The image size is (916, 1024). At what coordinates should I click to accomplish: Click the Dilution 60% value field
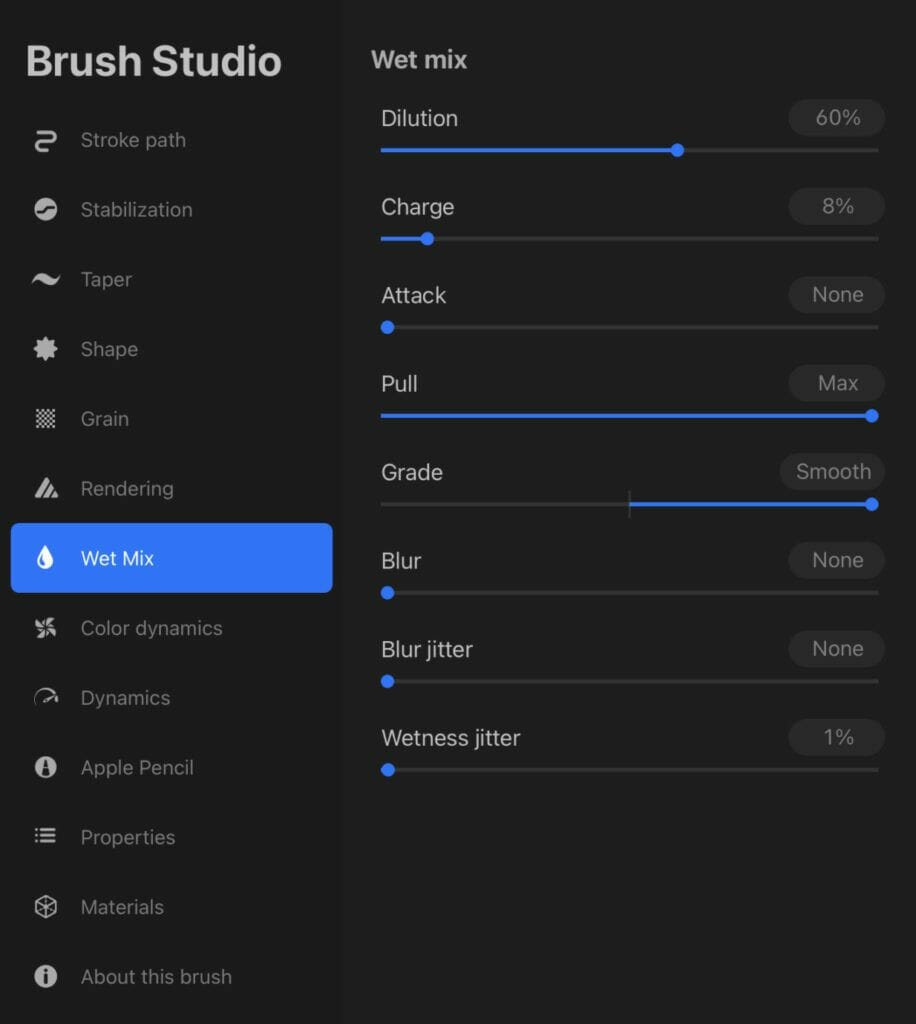click(x=837, y=118)
